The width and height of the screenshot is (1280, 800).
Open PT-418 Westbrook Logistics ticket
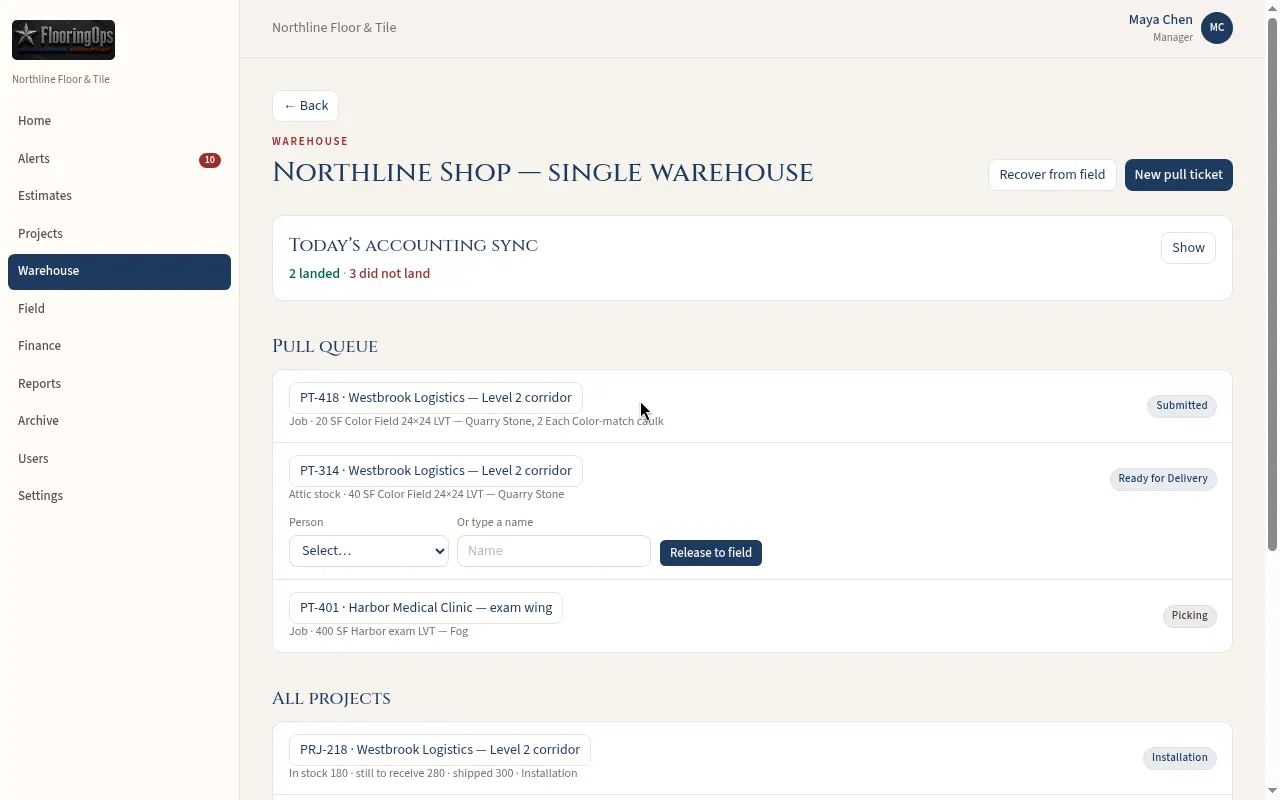point(436,398)
